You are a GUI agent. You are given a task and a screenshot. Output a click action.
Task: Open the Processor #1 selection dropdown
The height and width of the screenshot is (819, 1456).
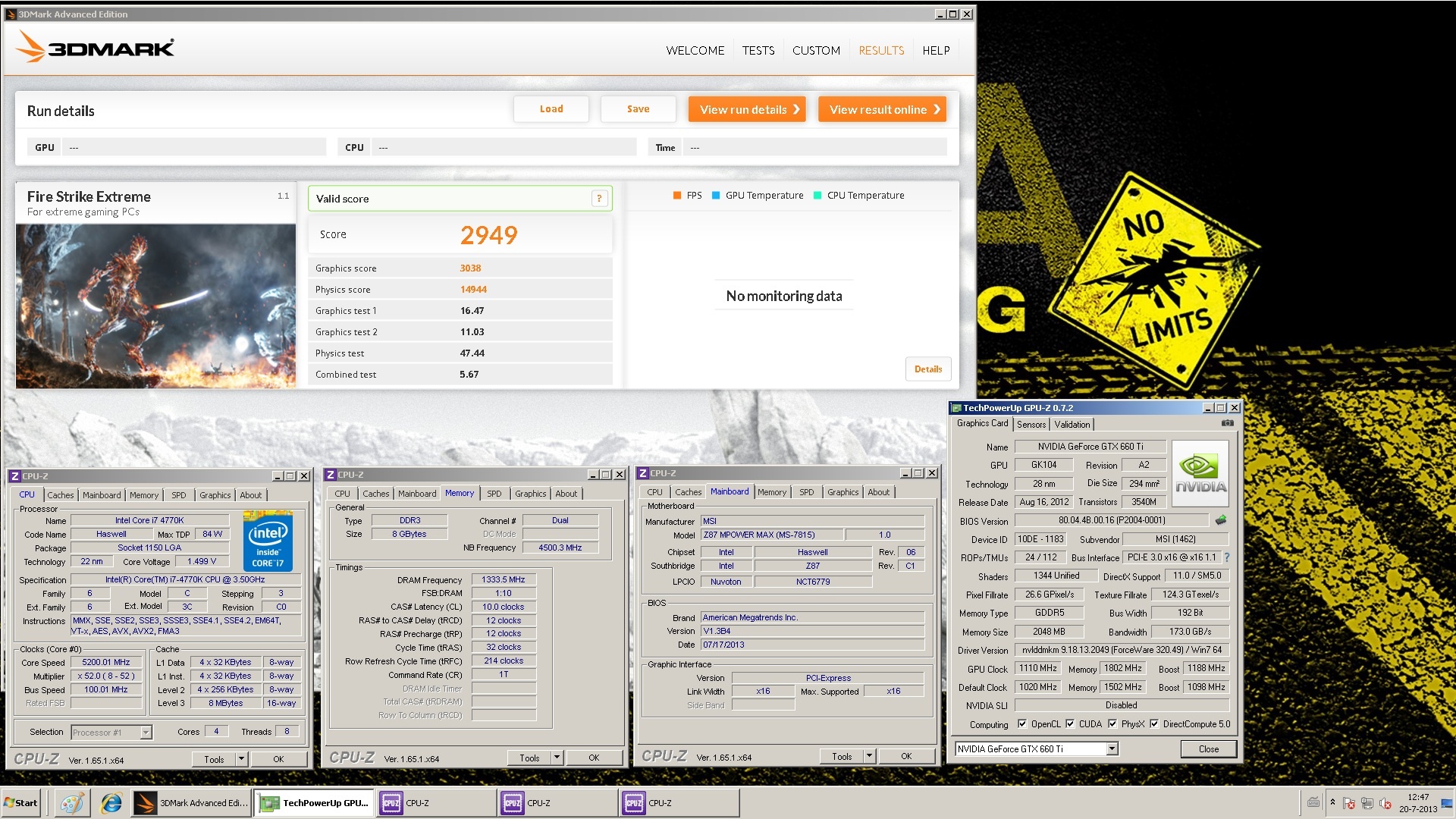(x=146, y=733)
